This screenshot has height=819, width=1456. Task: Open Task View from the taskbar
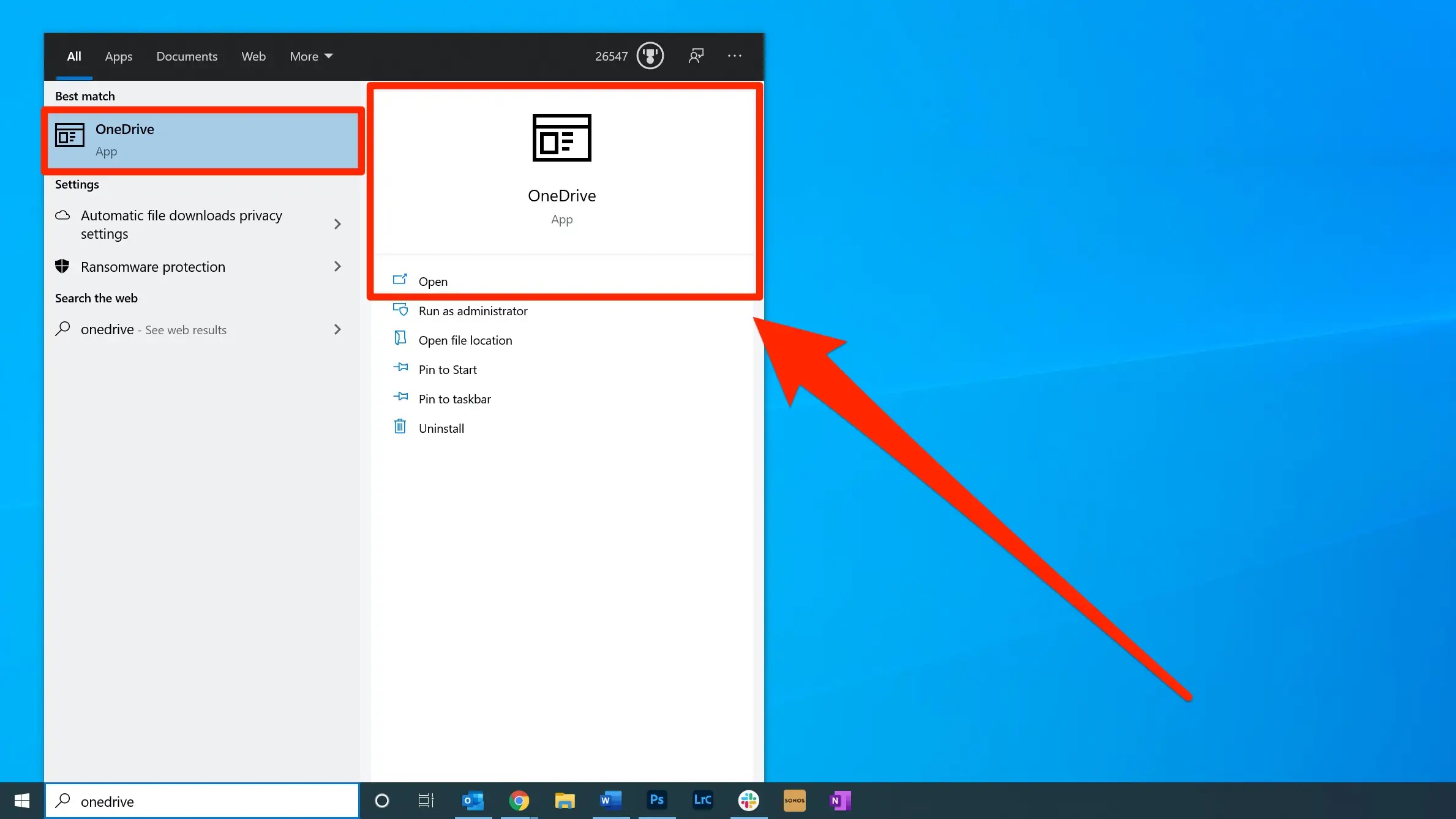coord(426,800)
